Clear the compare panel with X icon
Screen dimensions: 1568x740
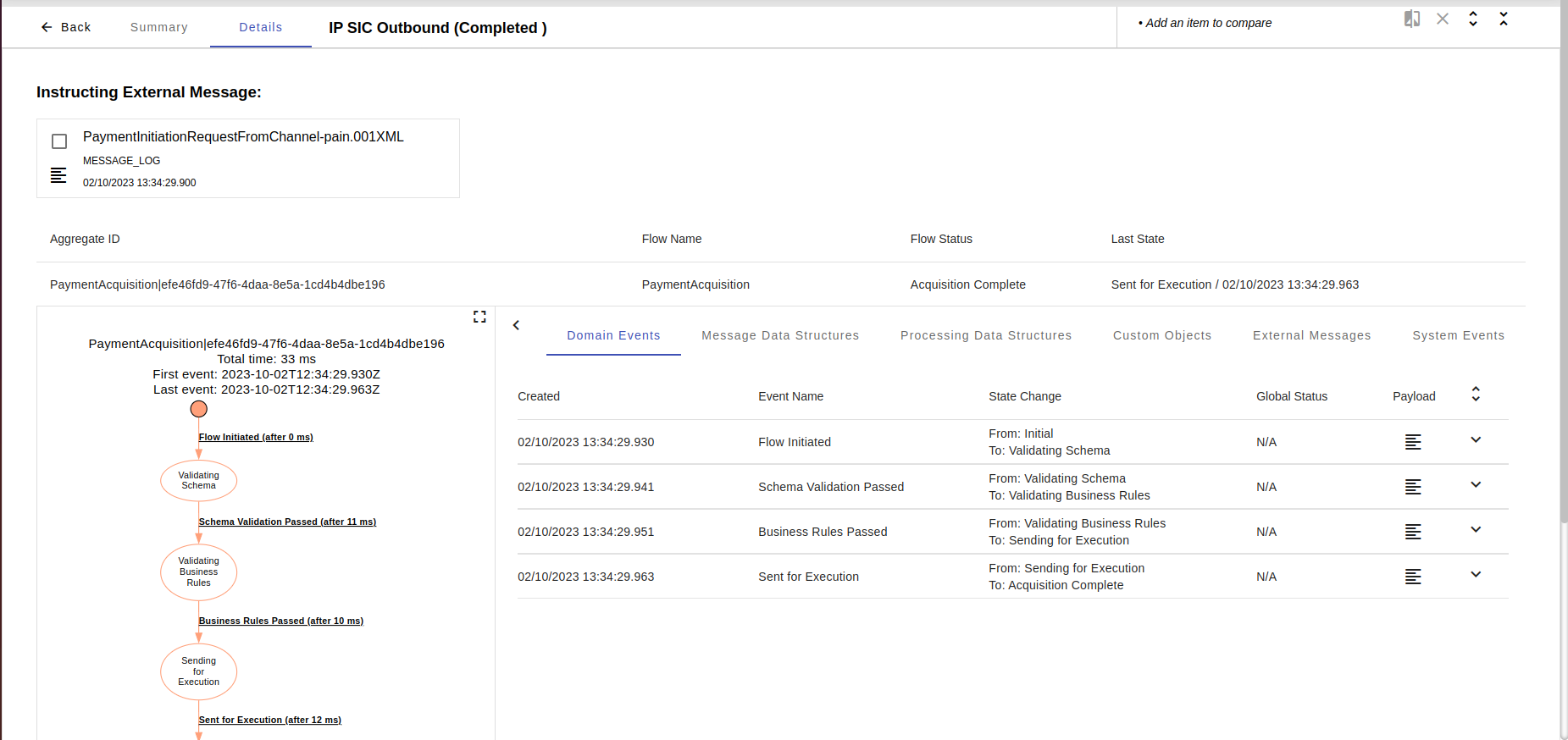1443,19
